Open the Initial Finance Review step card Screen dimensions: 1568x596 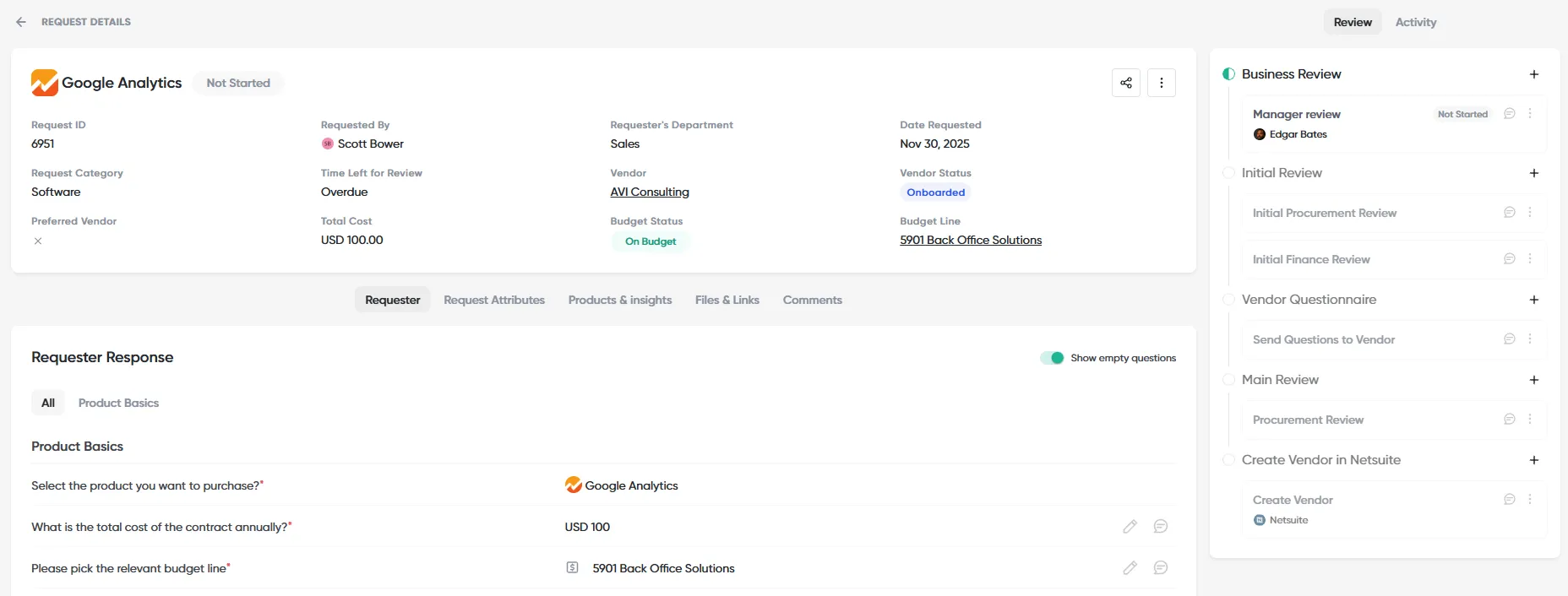click(x=1393, y=259)
